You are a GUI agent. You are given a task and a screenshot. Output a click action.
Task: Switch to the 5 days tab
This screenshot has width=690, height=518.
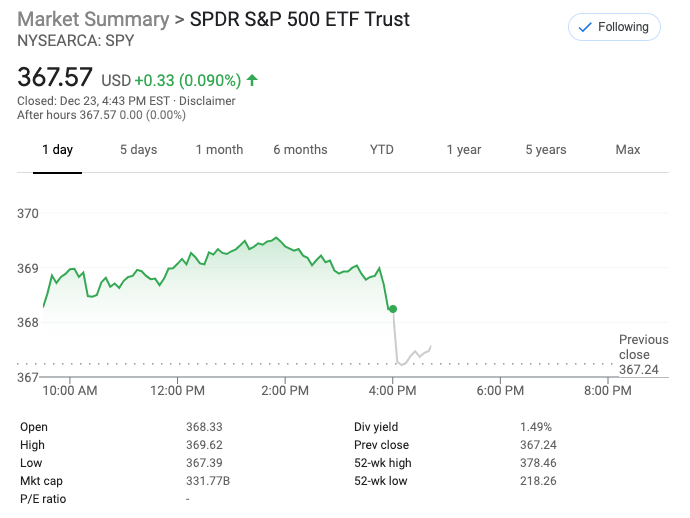click(x=138, y=150)
